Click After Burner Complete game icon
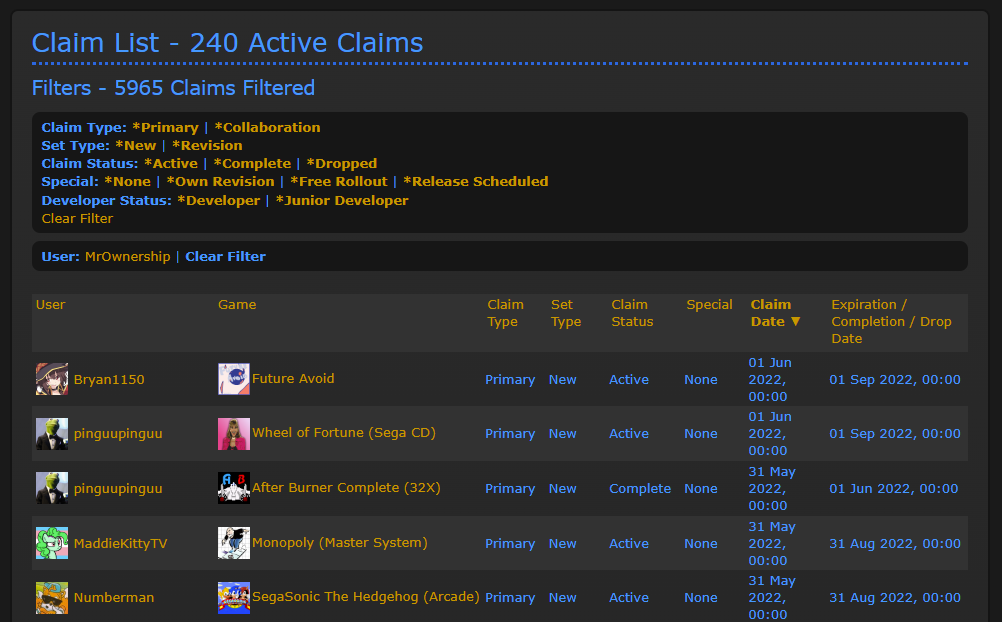 click(x=234, y=488)
